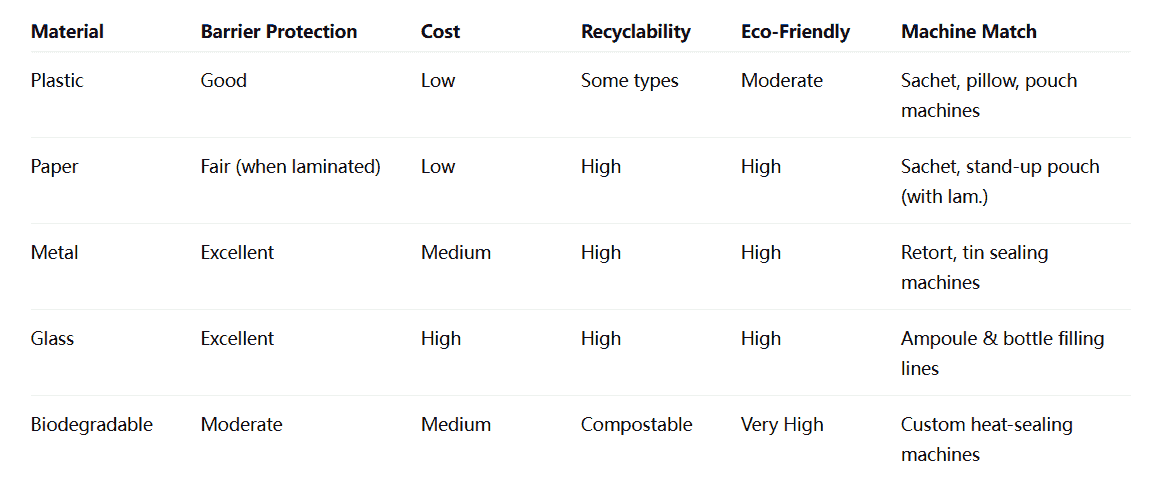Click the 'Compostable' cell
This screenshot has height=494, width=1154.
[637, 425]
